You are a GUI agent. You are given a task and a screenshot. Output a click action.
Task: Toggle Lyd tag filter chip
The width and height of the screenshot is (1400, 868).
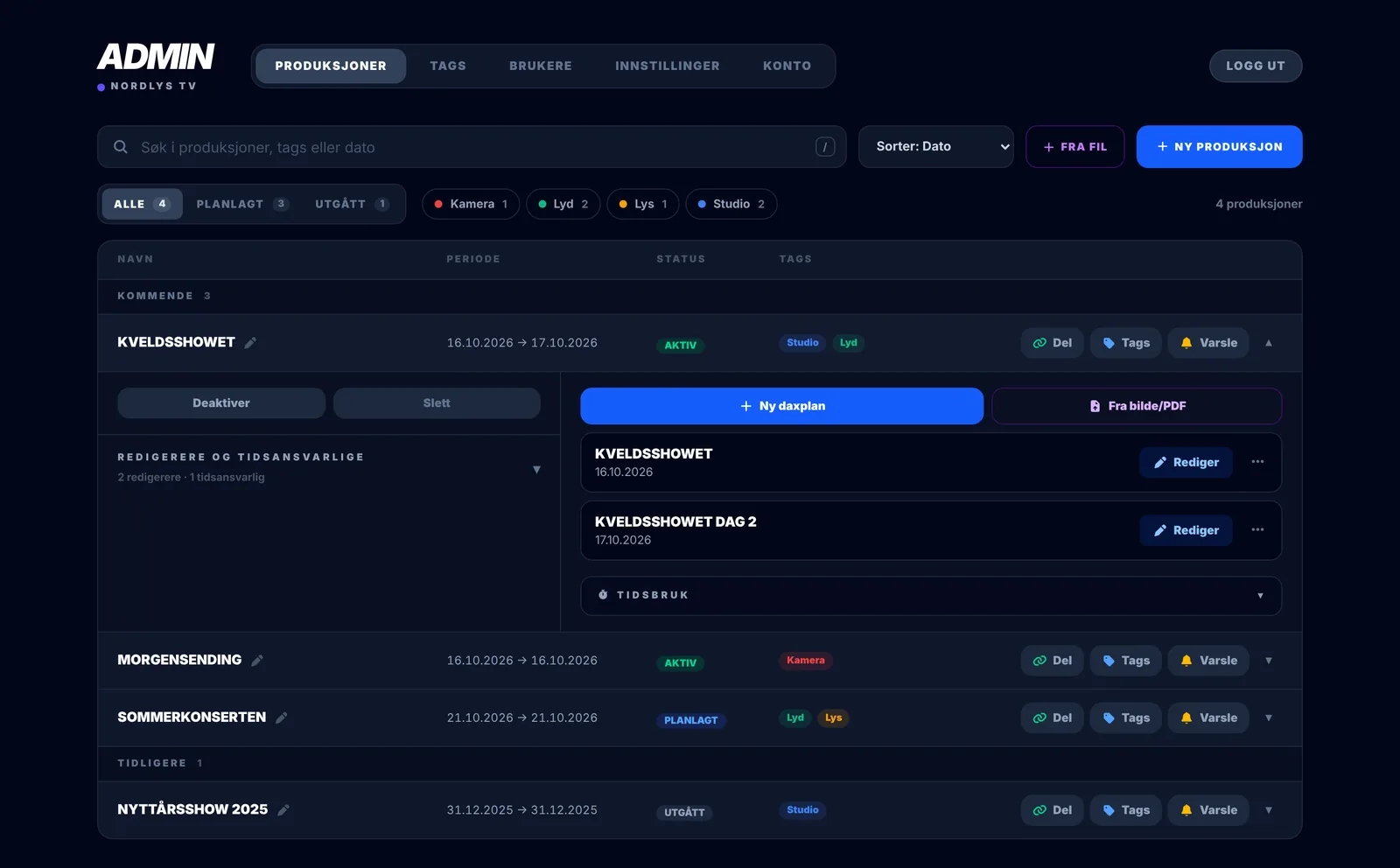click(x=563, y=204)
